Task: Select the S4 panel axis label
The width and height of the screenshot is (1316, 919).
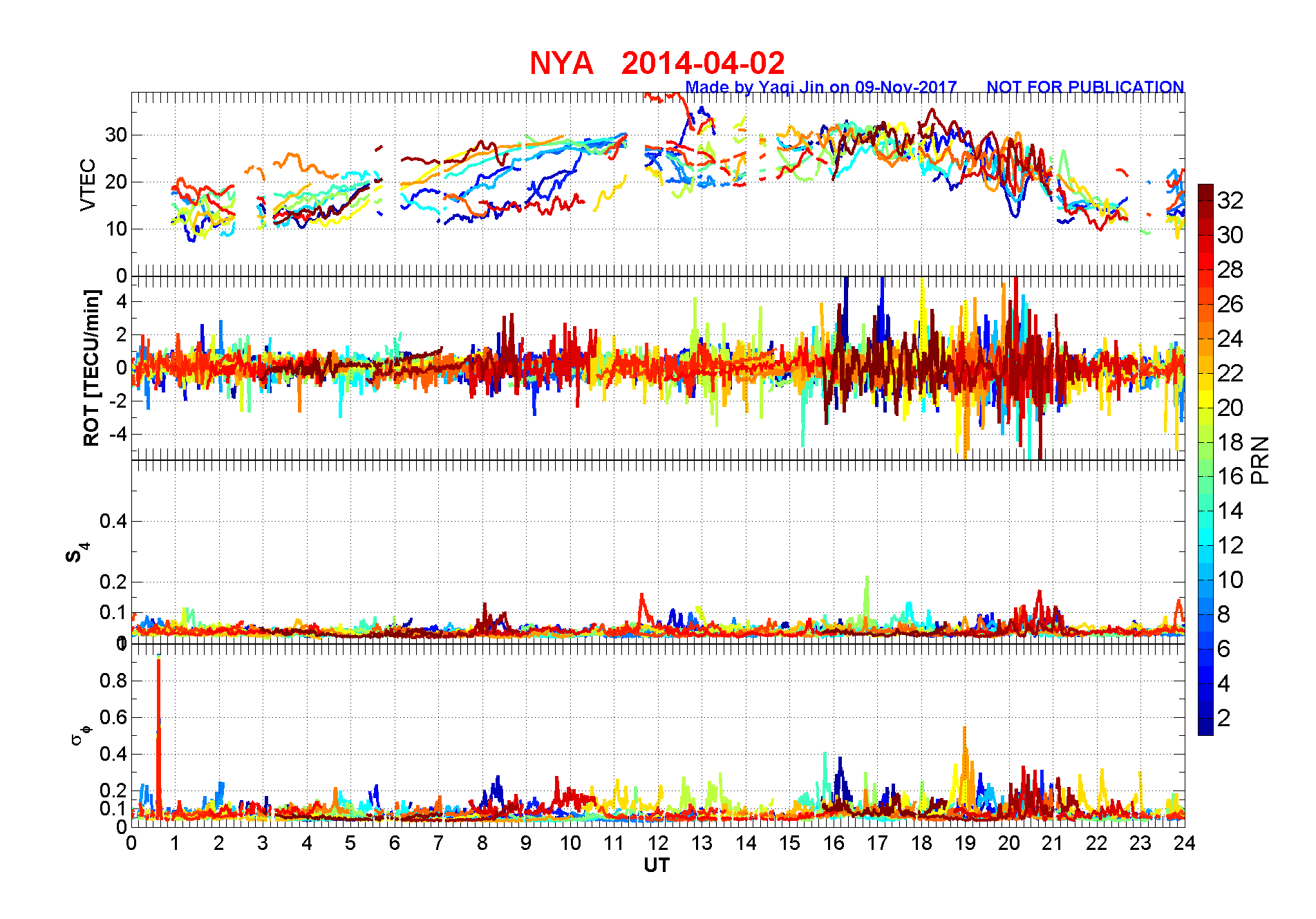Action: click(x=77, y=553)
